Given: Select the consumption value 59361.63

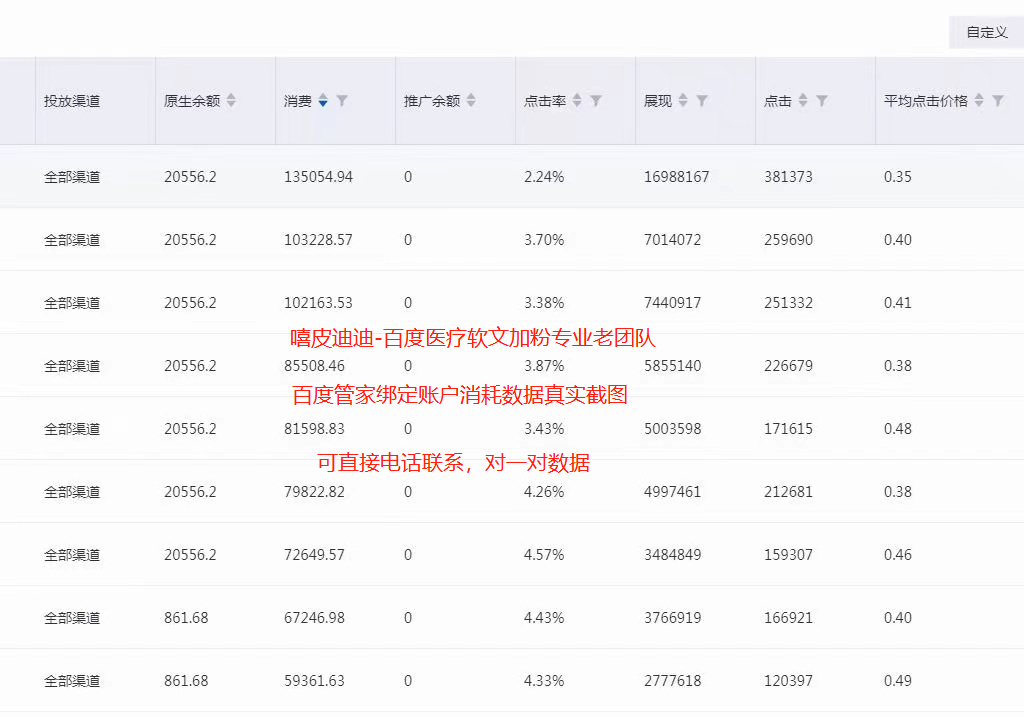Looking at the screenshot, I should (x=314, y=681).
